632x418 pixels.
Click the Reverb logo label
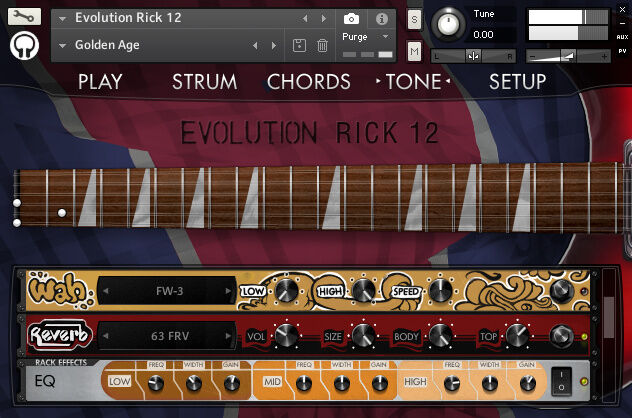coord(60,334)
